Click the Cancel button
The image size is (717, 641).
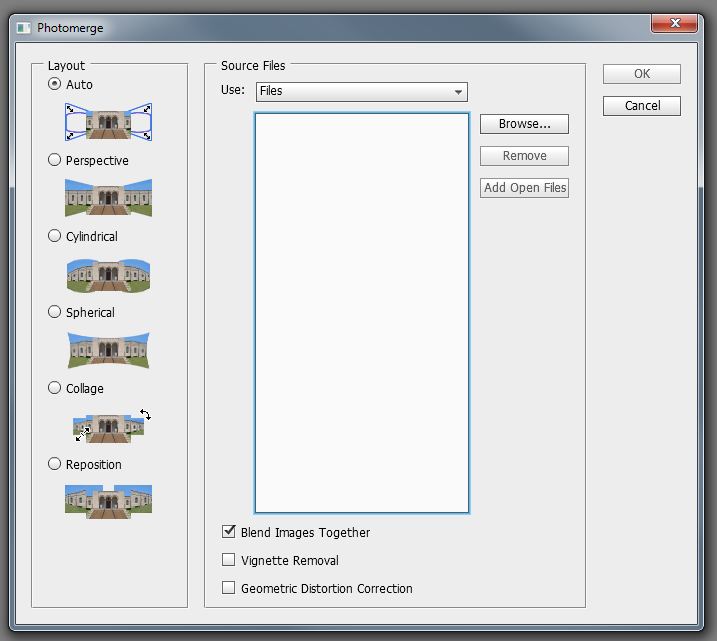click(642, 106)
